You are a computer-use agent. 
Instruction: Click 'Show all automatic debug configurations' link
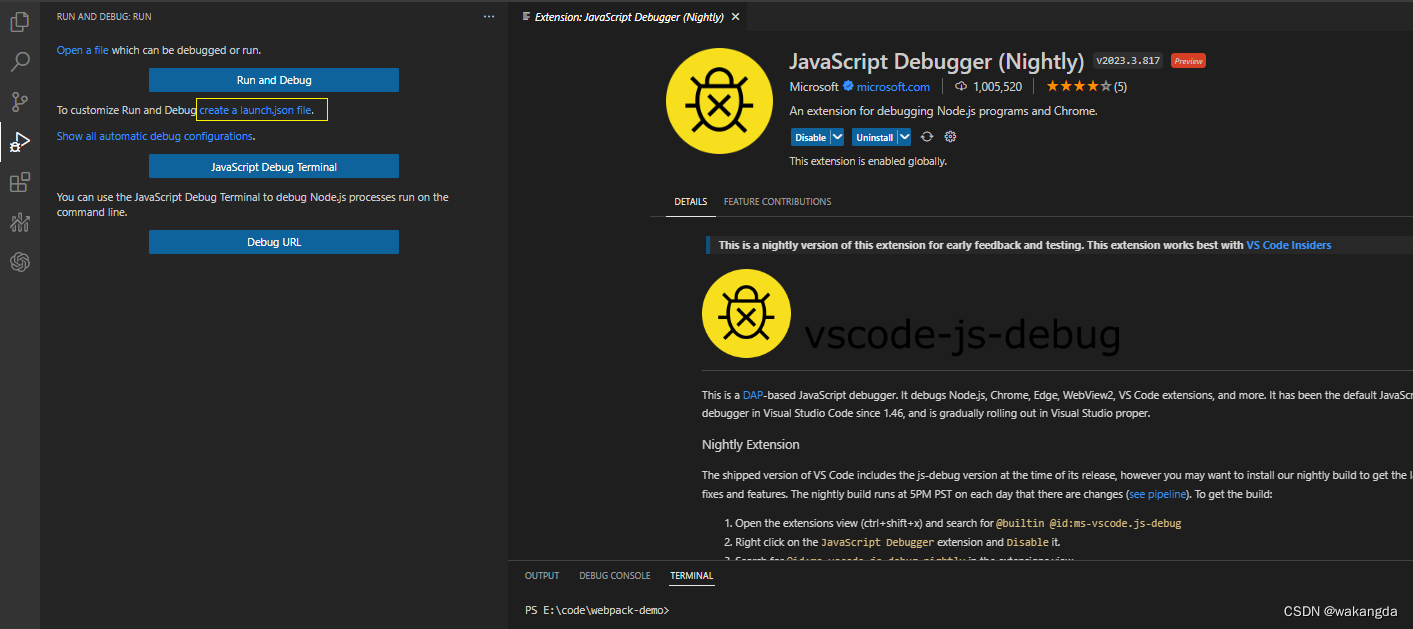coord(155,136)
